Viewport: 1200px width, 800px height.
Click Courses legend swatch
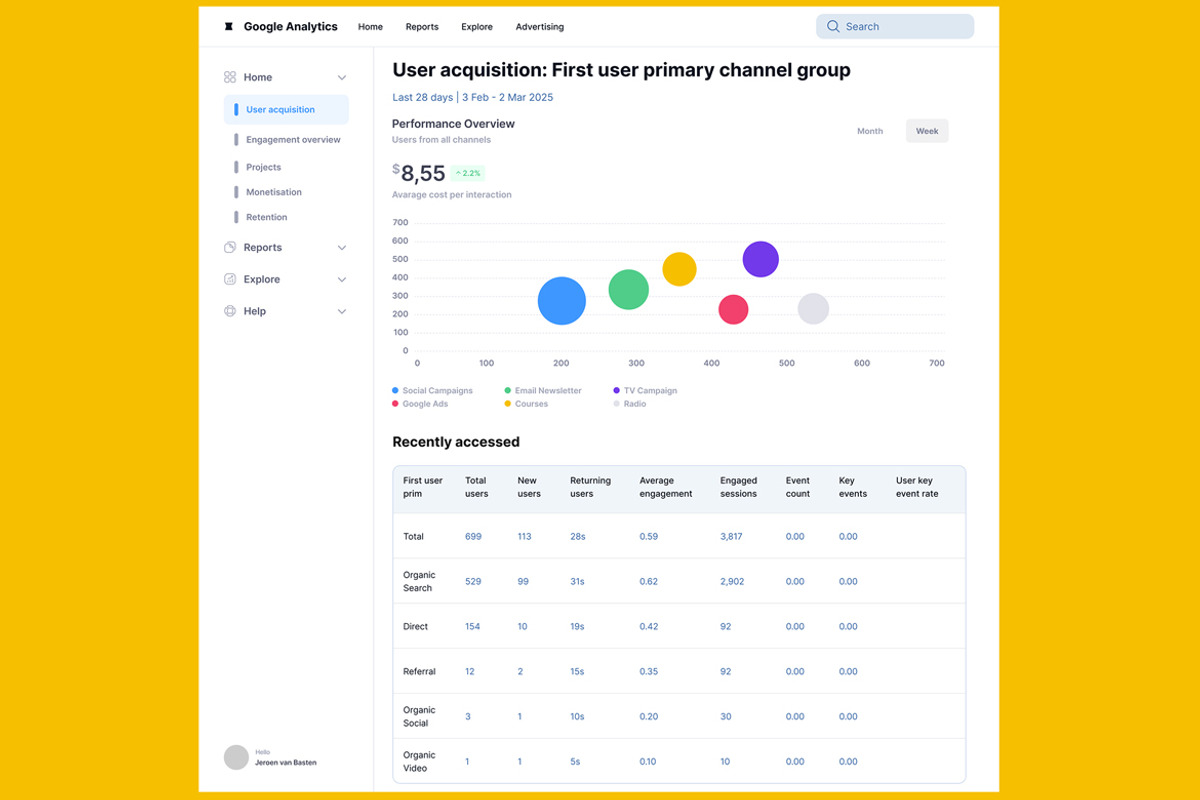tap(508, 404)
